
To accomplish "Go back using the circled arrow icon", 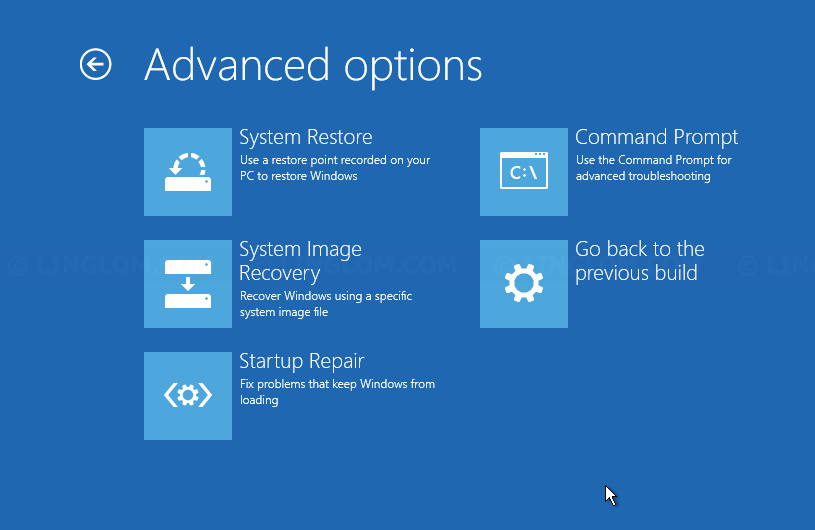I will [x=96, y=65].
